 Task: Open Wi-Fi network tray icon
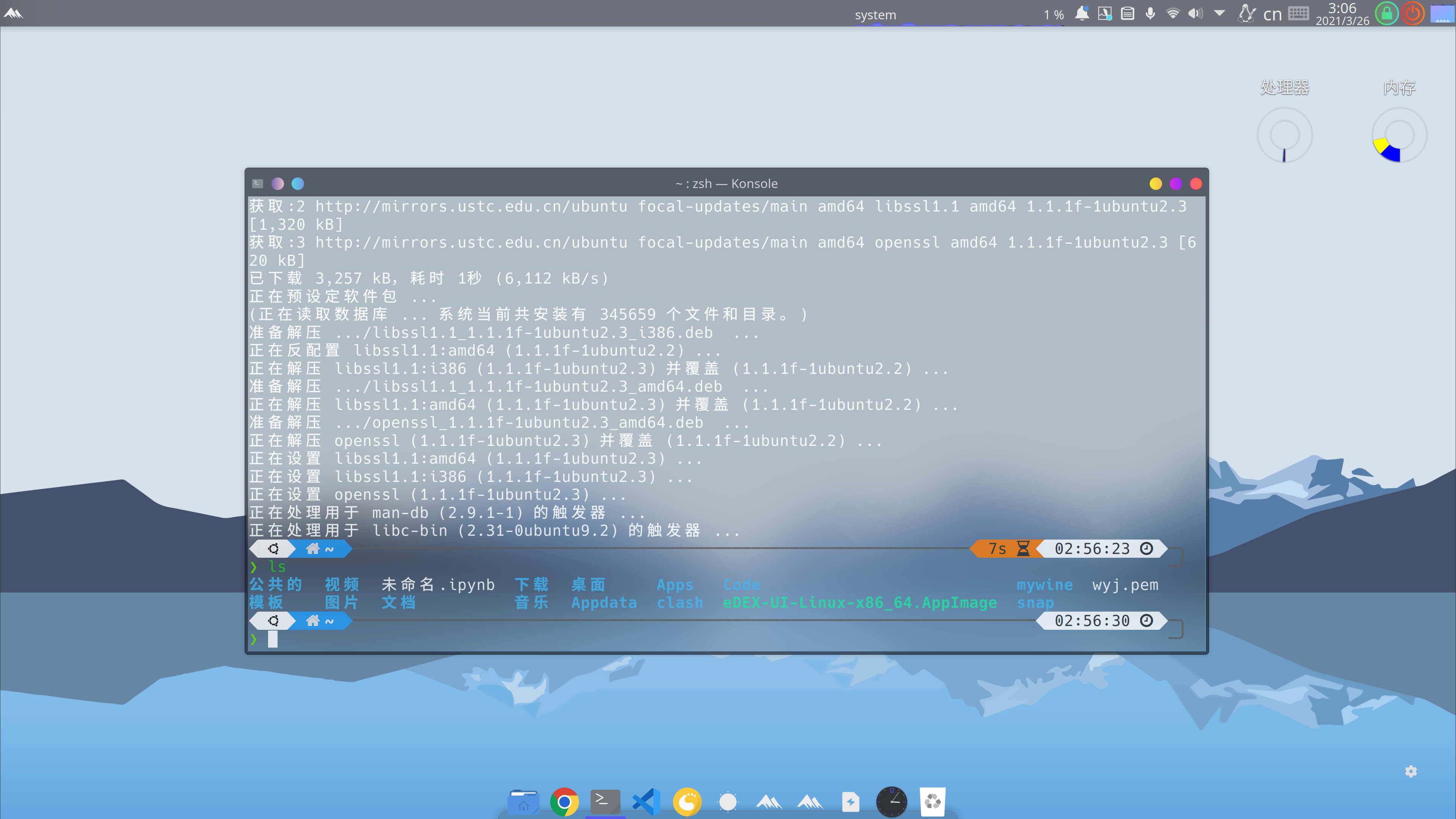(1173, 14)
